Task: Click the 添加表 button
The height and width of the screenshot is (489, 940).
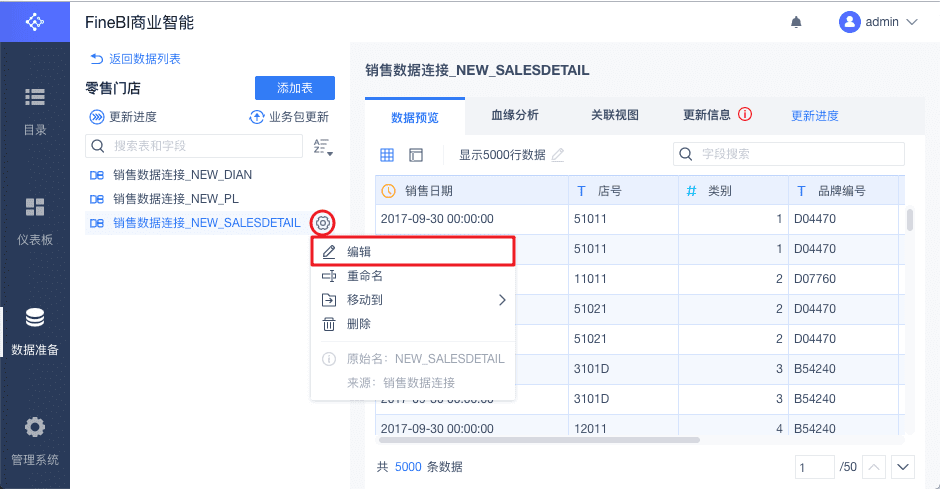Action: (x=295, y=88)
